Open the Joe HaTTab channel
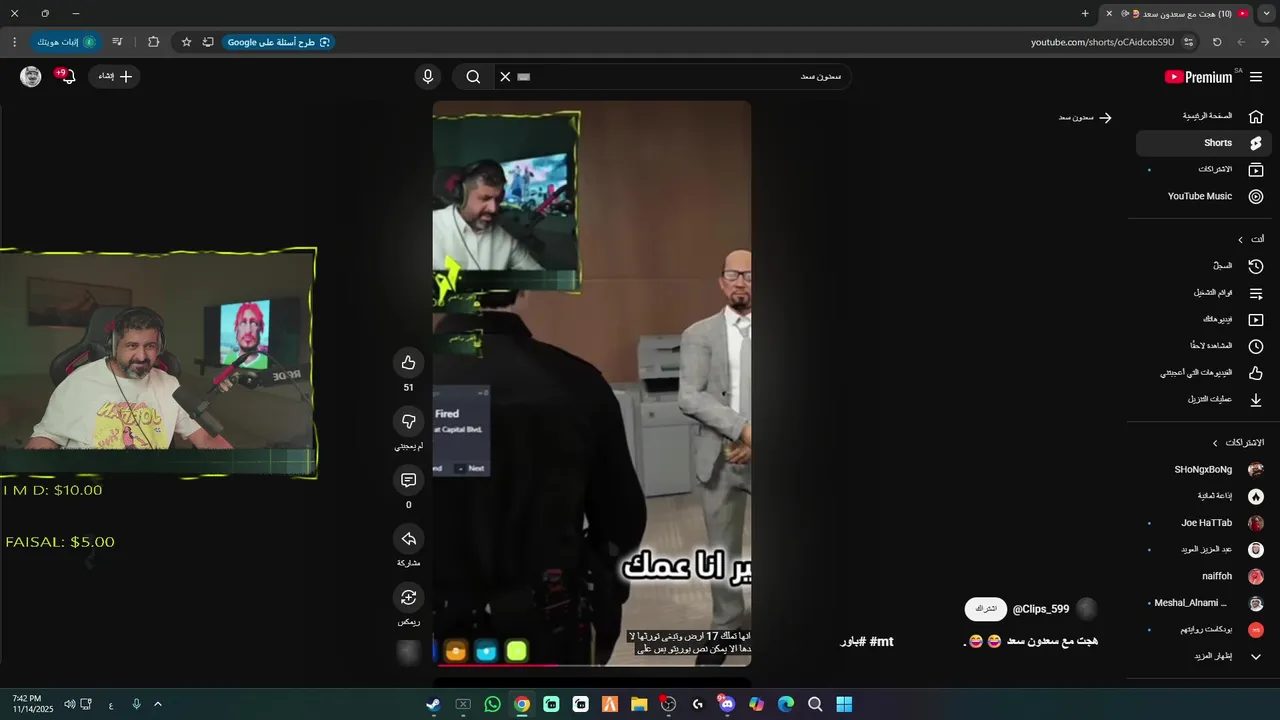Image resolution: width=1280 pixels, height=720 pixels. [1204, 523]
